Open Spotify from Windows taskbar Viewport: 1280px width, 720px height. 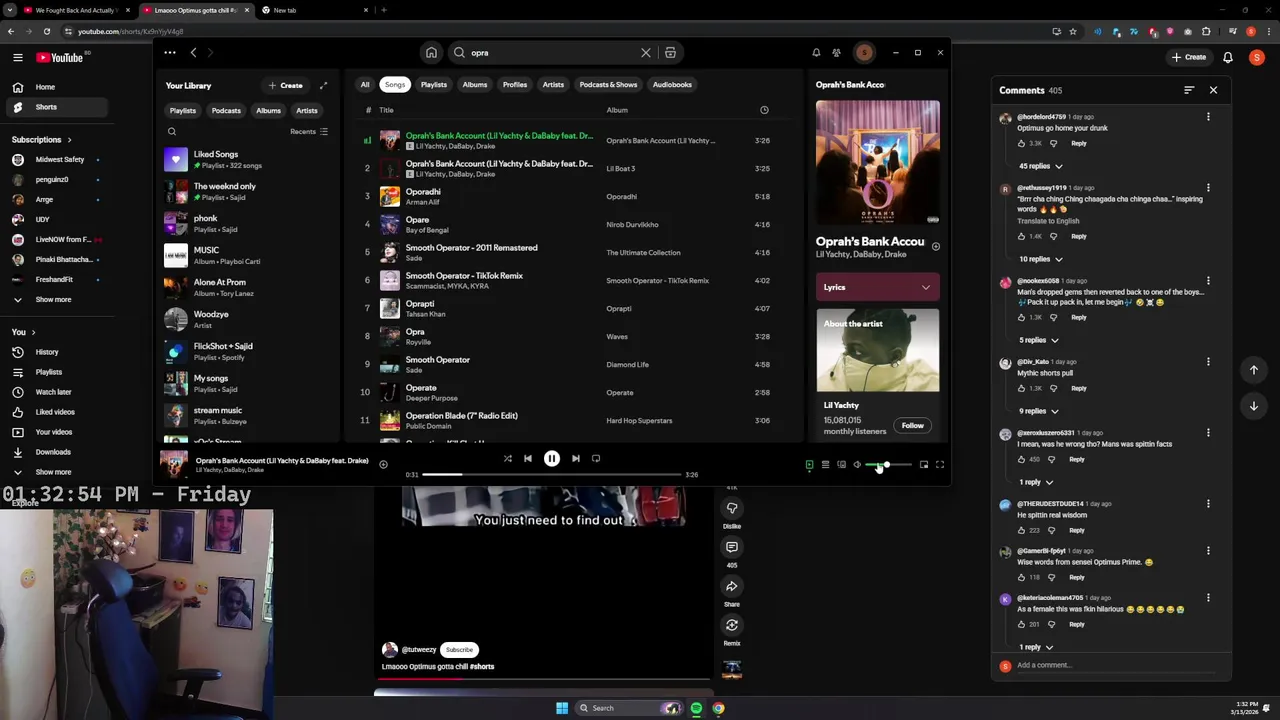pyautogui.click(x=696, y=708)
